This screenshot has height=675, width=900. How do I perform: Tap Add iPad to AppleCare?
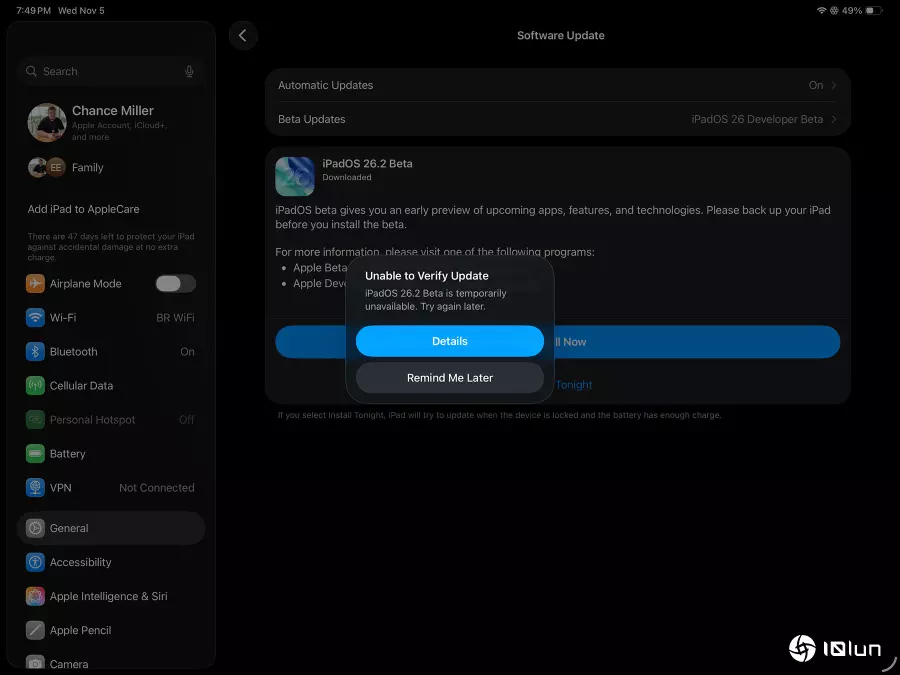(84, 209)
